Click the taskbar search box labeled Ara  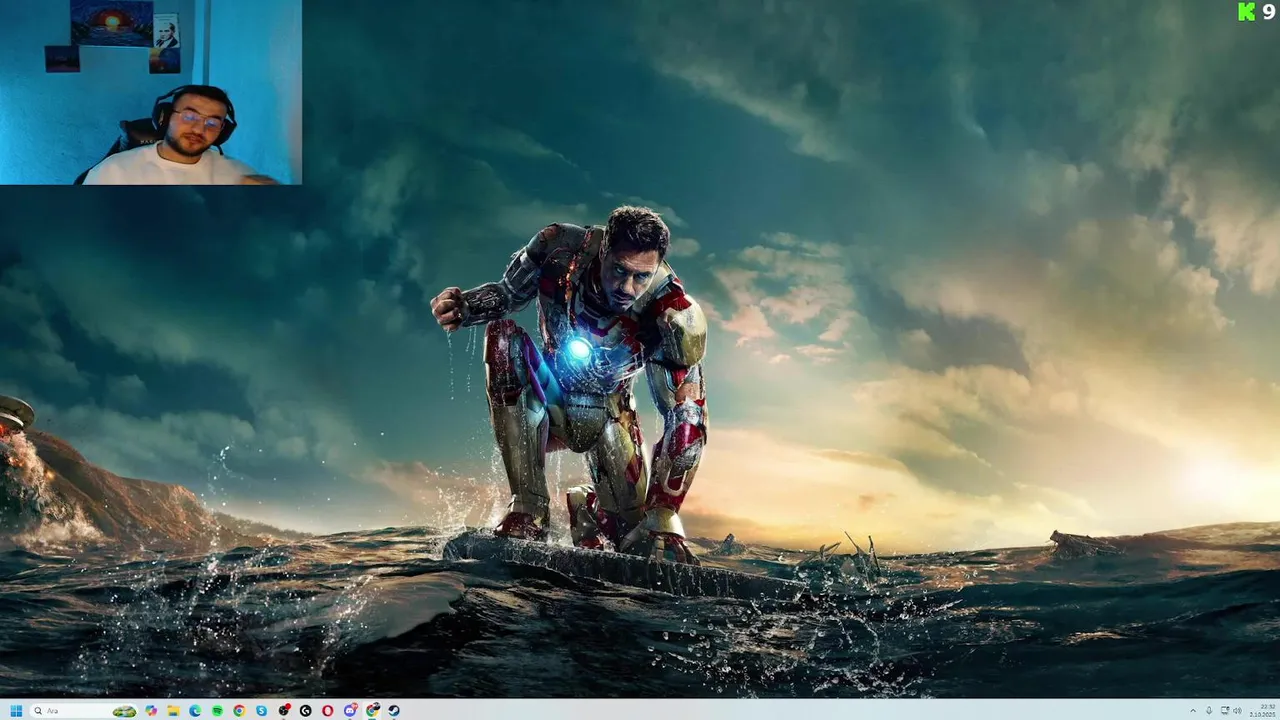point(83,711)
